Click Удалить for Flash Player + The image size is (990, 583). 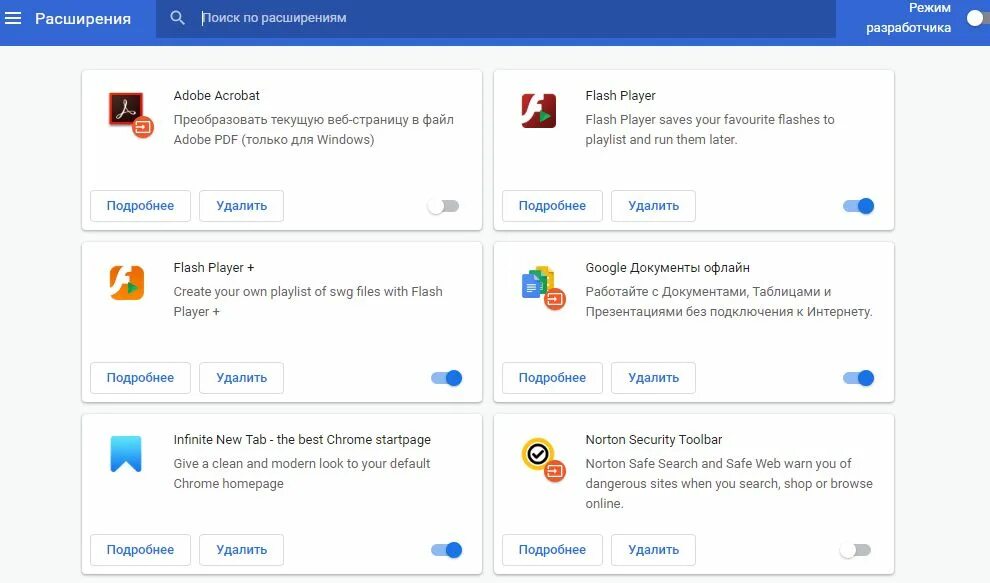pos(241,378)
